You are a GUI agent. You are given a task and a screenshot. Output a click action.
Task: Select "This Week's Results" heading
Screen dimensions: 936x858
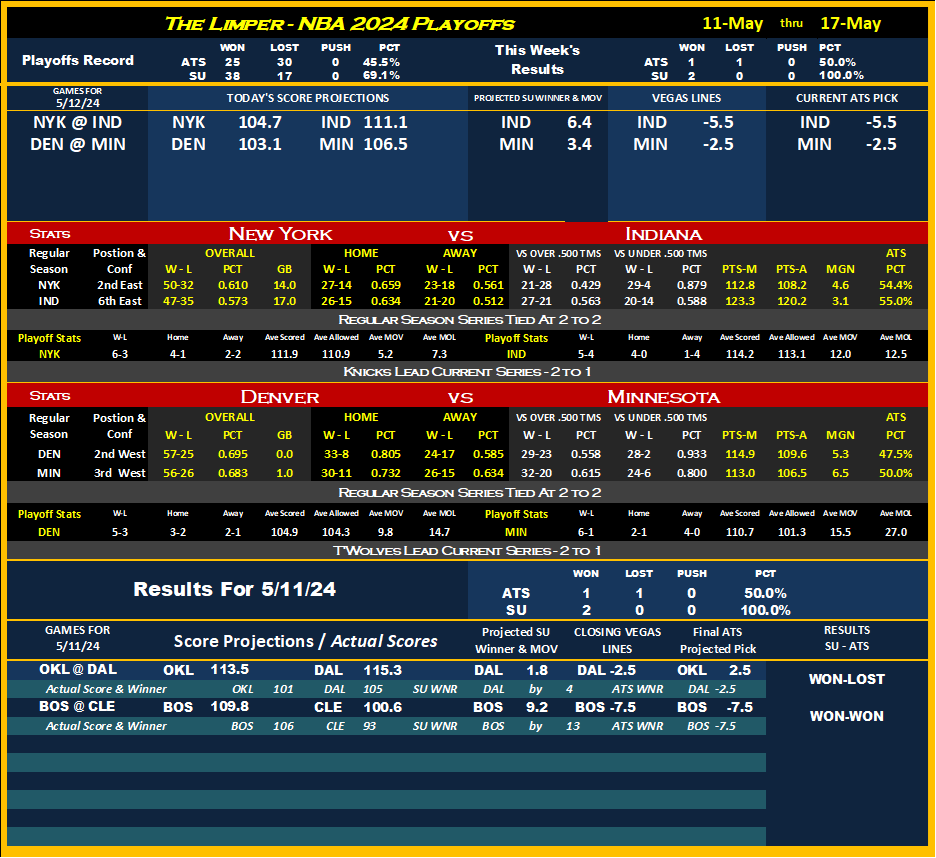[x=537, y=60]
